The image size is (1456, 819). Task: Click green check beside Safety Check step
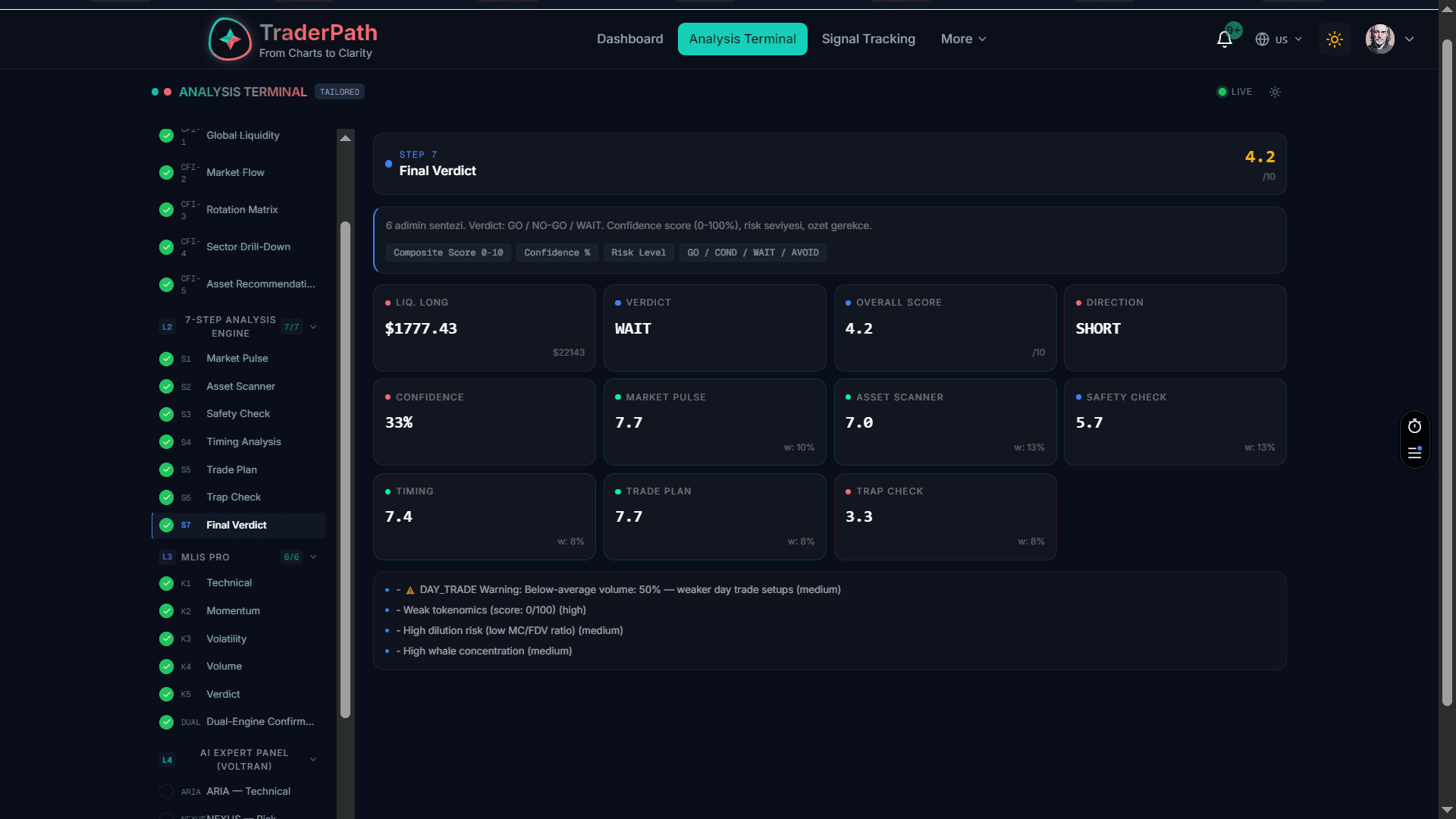point(167,414)
